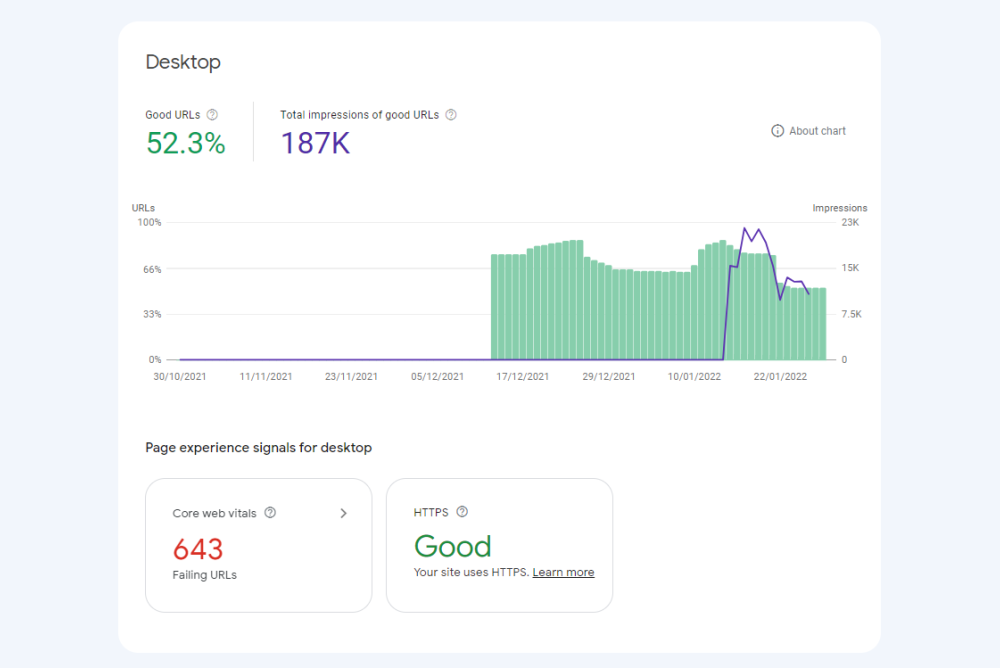
Task: Open help for Total impressions of good URLs
Action: [x=451, y=115]
